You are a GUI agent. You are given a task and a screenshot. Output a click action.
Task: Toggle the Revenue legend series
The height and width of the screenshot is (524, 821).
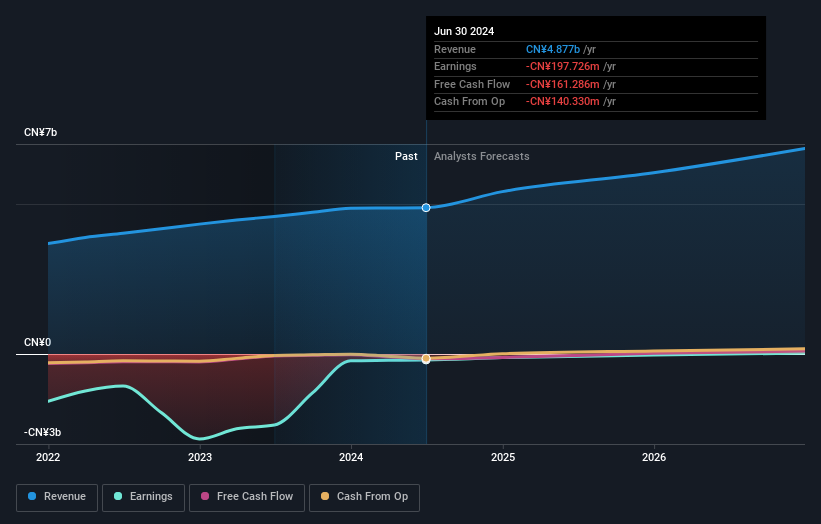tap(57, 497)
